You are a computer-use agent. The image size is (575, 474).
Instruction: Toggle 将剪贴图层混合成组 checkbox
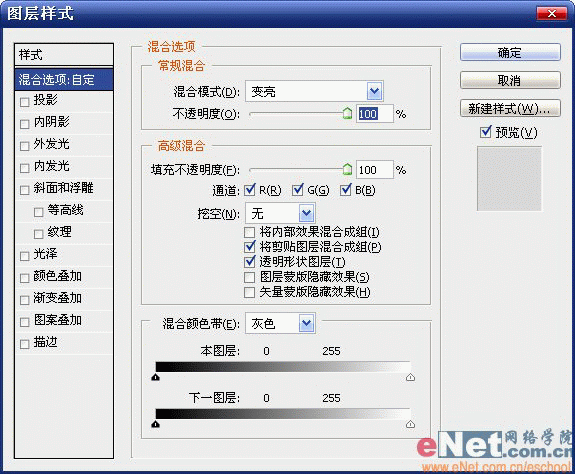pyautogui.click(x=249, y=247)
